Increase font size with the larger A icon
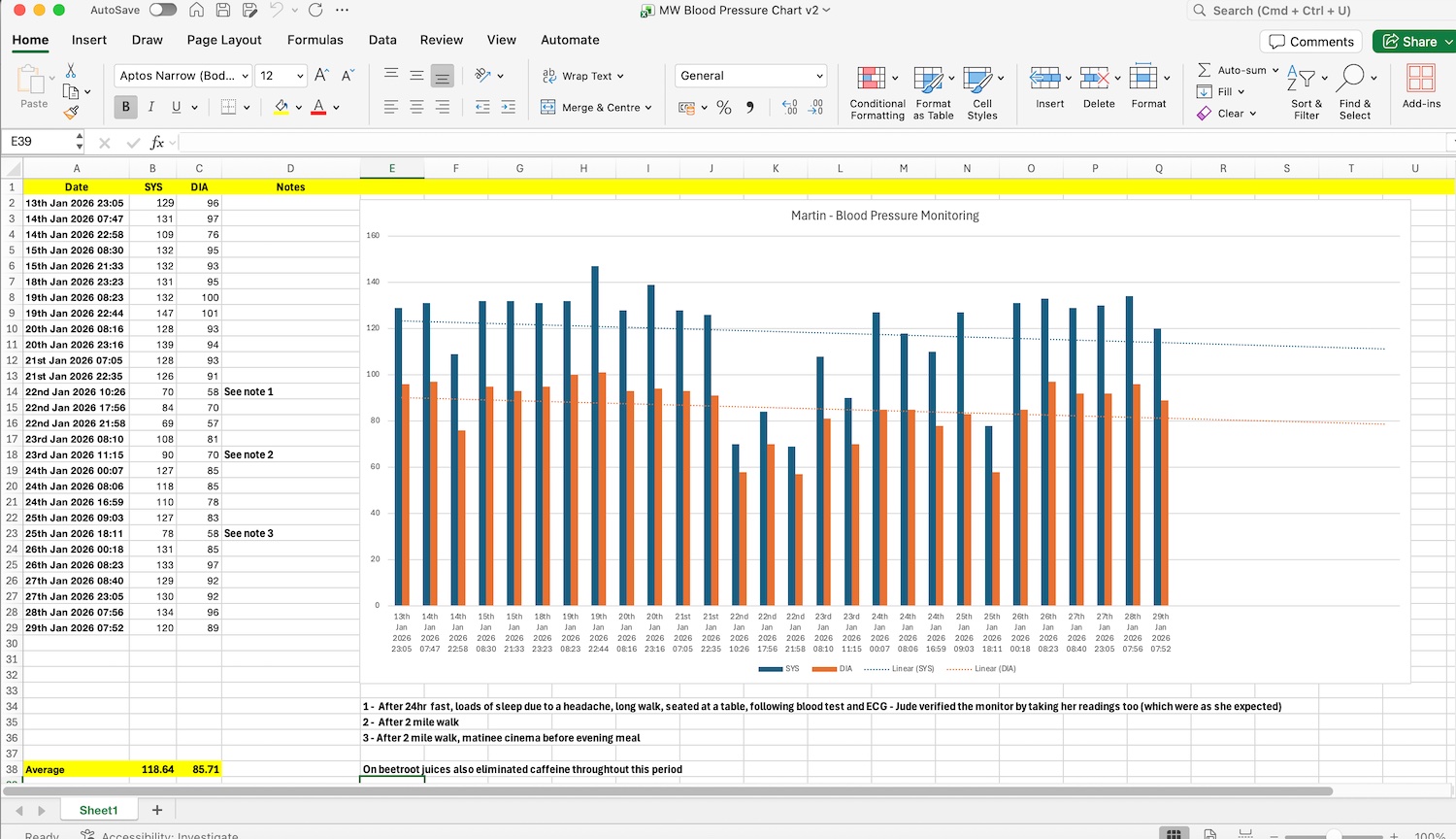Image resolution: width=1456 pixels, height=839 pixels. click(x=321, y=76)
